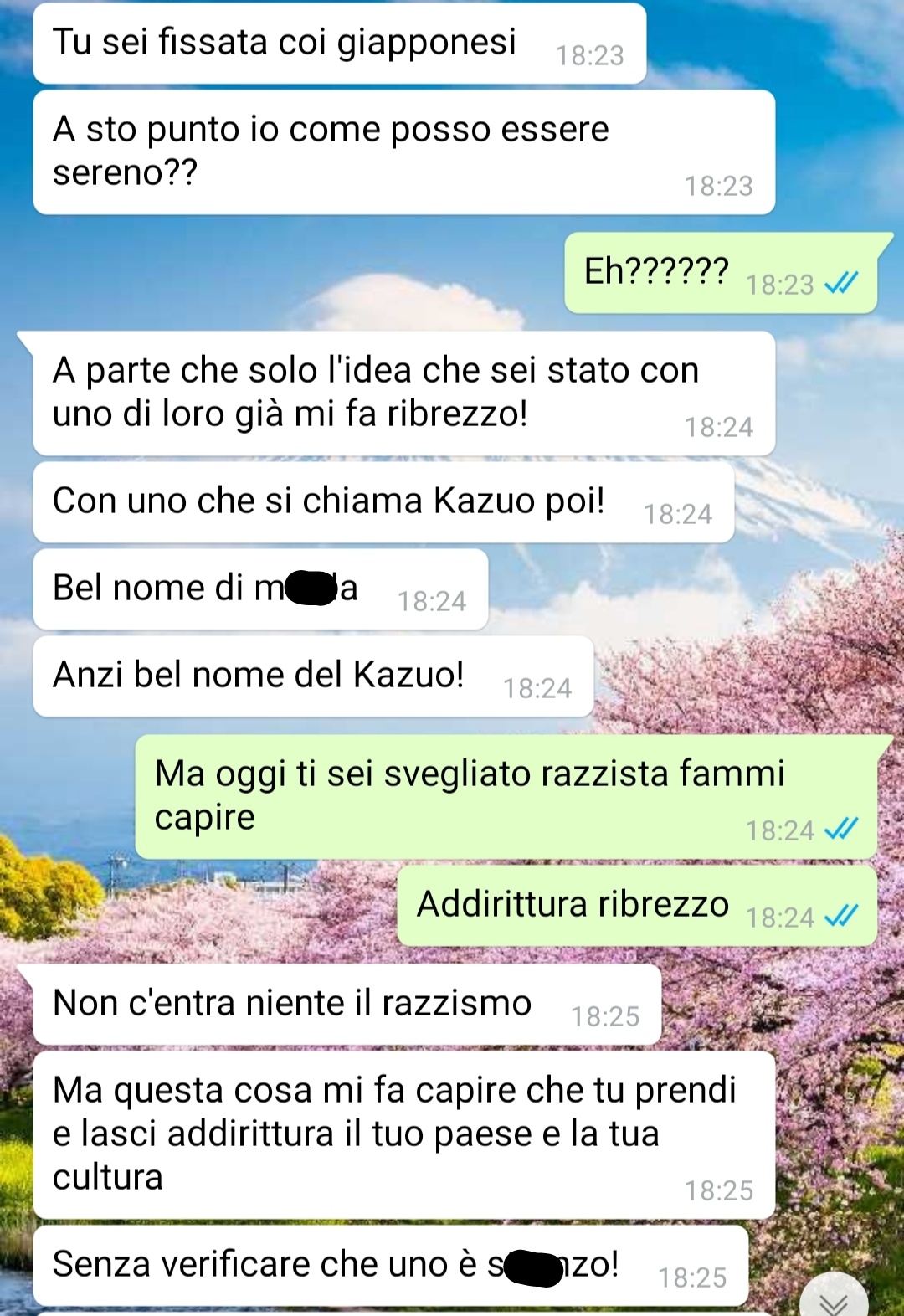The width and height of the screenshot is (904, 1316).
Task: Tap the 'Eh??????' sent message bubble
Action: (721, 273)
